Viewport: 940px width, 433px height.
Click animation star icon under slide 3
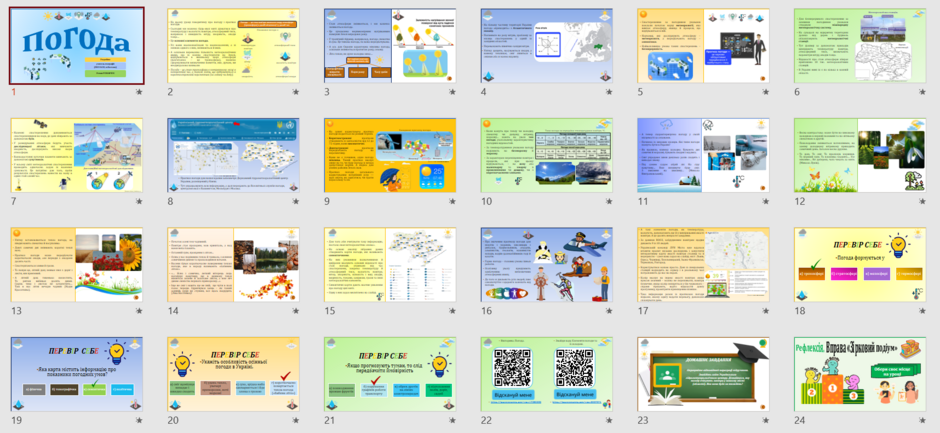pos(453,92)
